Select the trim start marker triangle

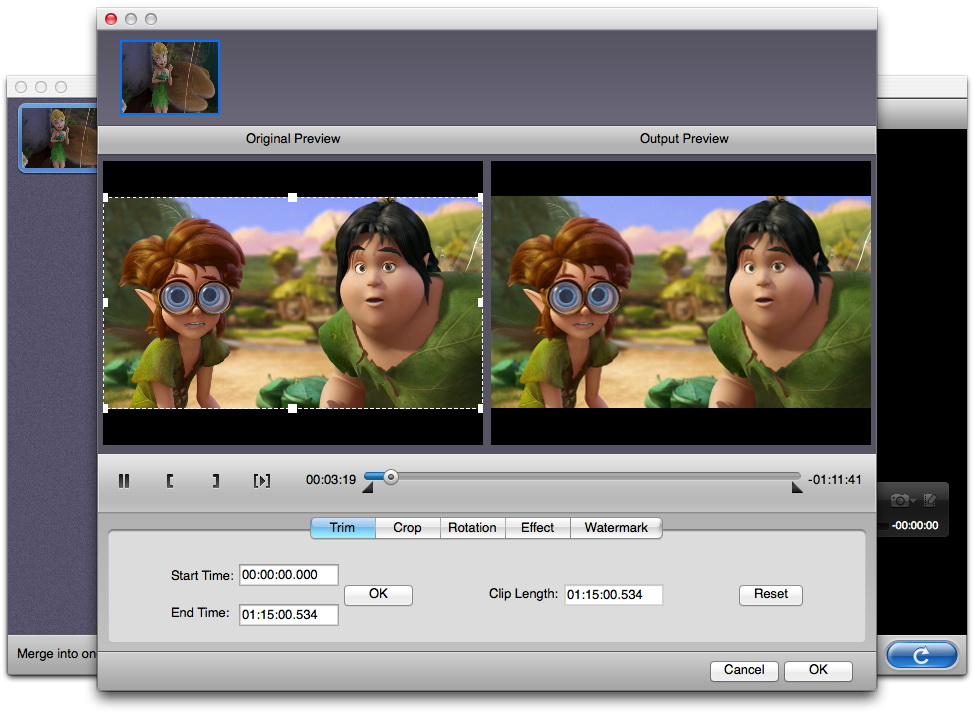[368, 488]
